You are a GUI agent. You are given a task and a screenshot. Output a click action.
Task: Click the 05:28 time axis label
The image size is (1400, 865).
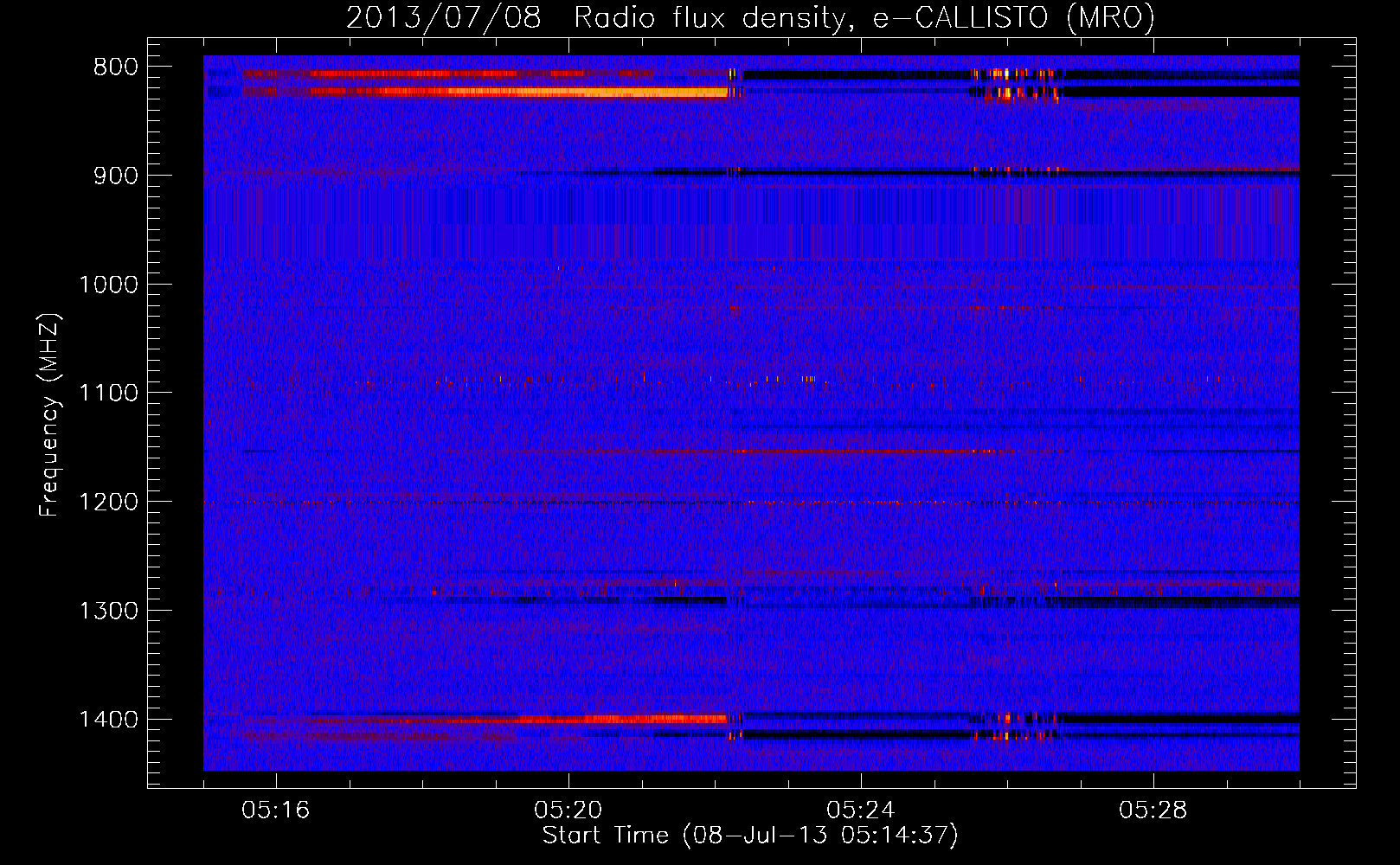point(1153,811)
